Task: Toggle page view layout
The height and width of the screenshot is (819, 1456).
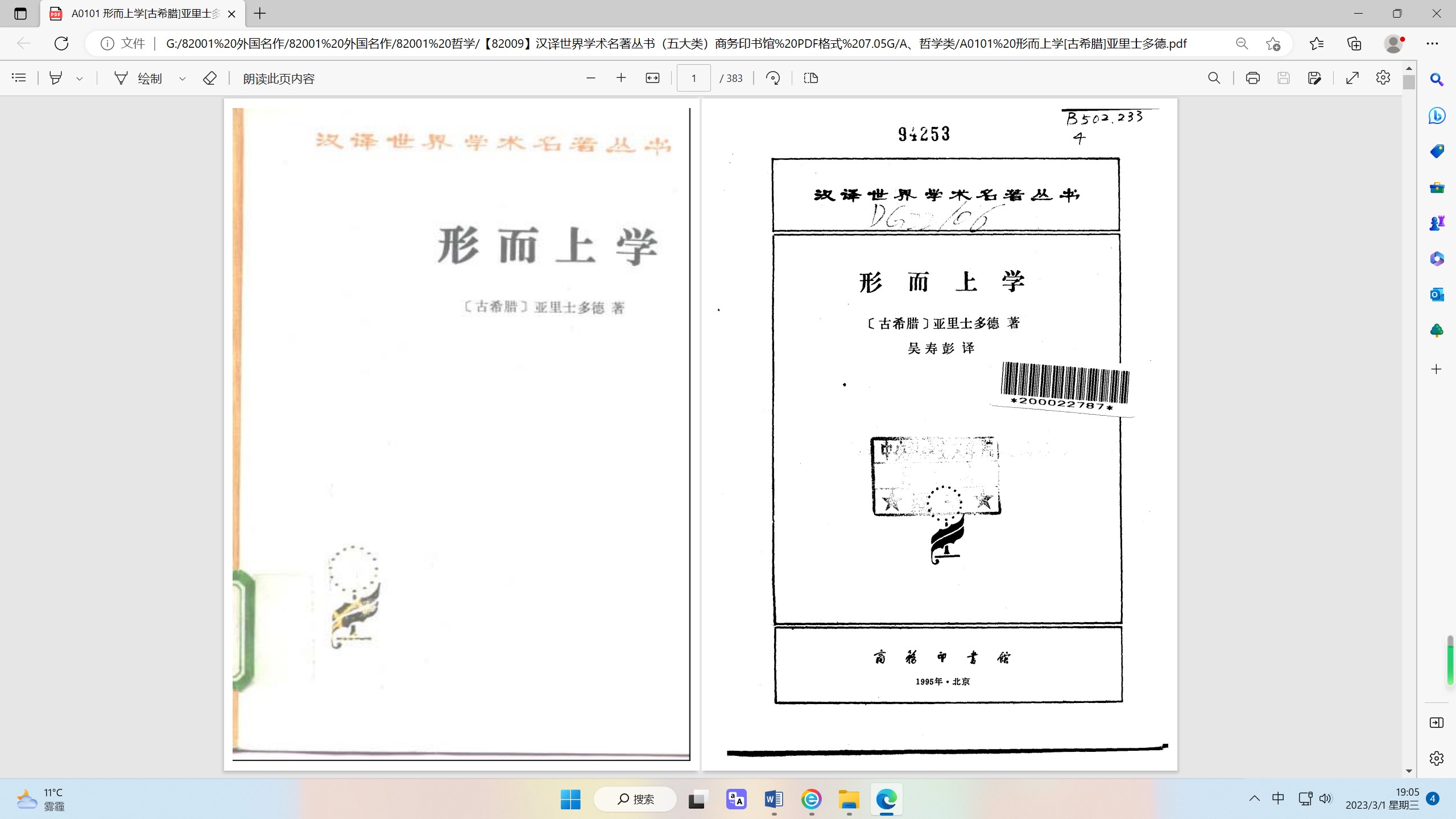Action: click(811, 78)
